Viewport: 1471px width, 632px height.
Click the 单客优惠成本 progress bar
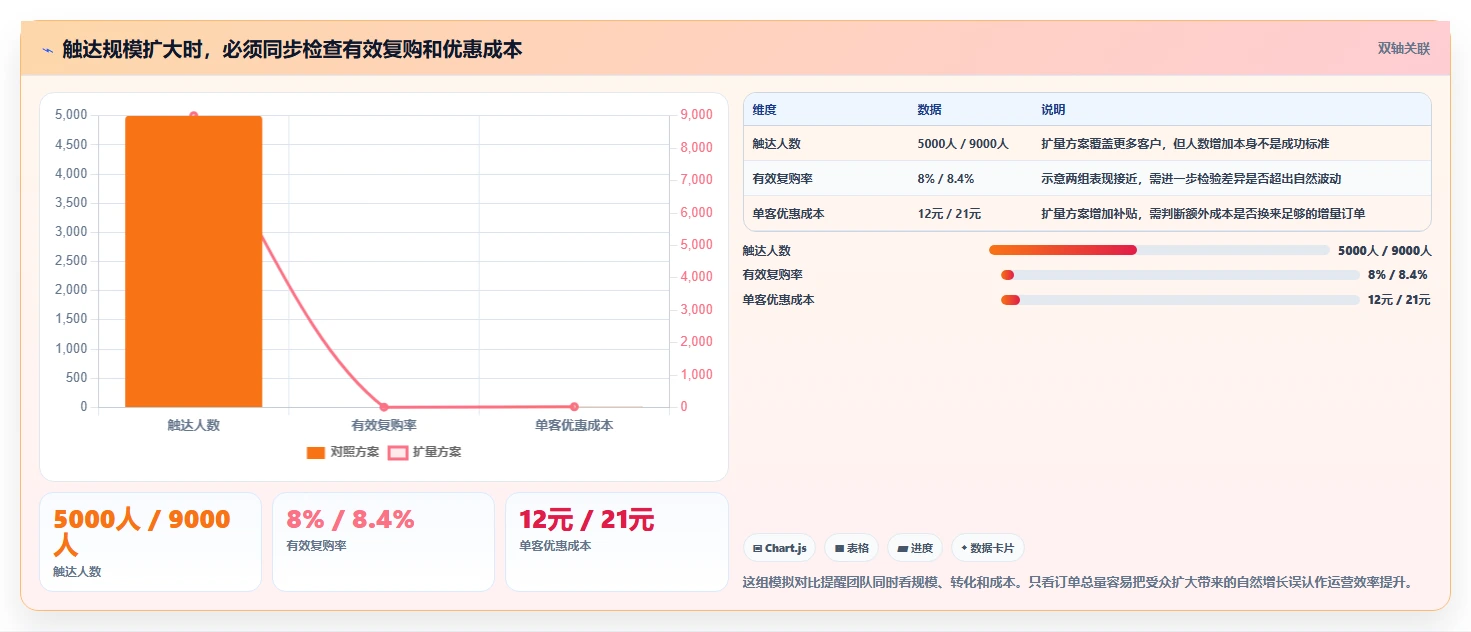pyautogui.click(x=1180, y=300)
